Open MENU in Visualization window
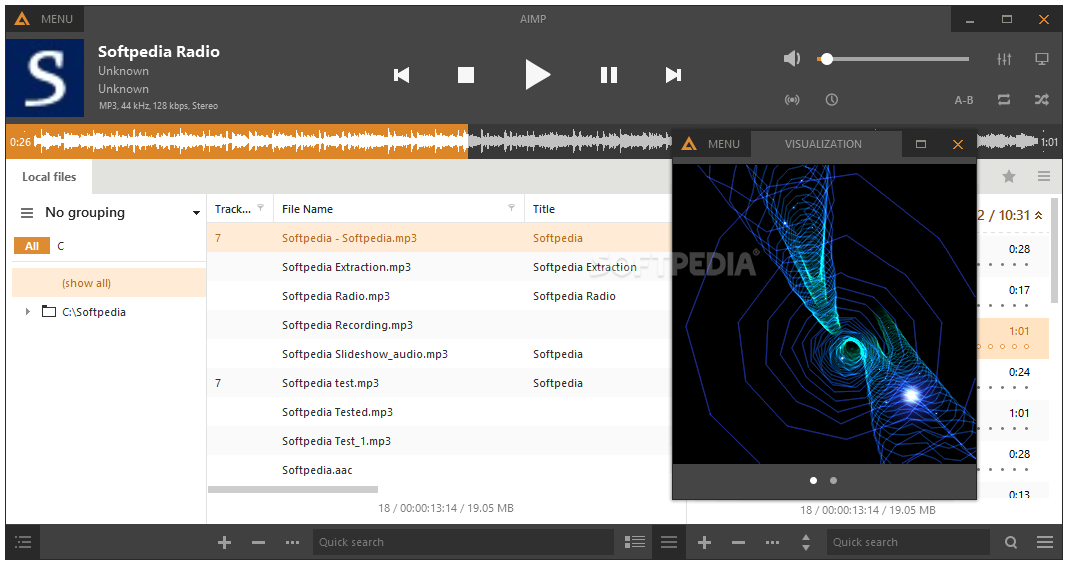The width and height of the screenshot is (1068, 565). [712, 144]
